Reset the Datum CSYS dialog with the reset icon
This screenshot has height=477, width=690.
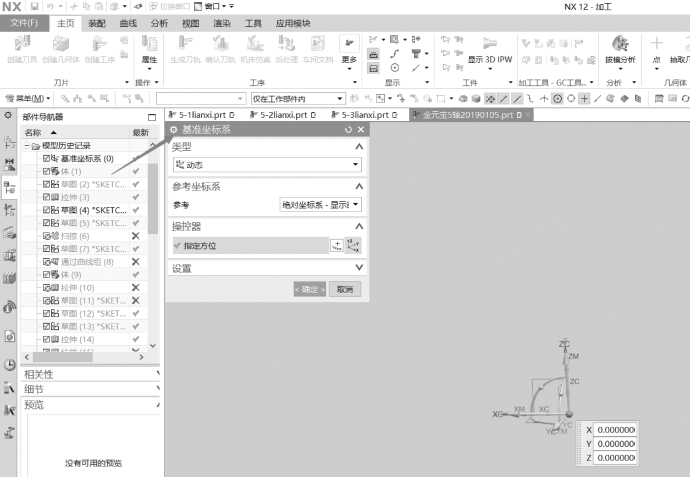348,129
